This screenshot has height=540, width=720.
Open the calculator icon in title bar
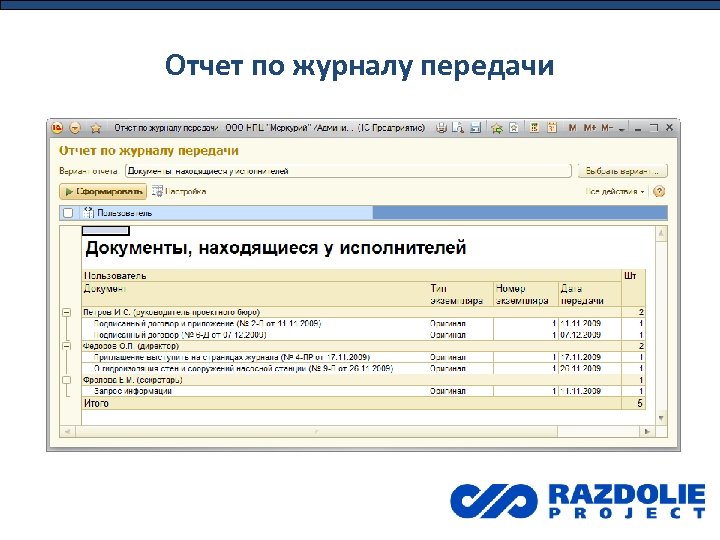534,128
